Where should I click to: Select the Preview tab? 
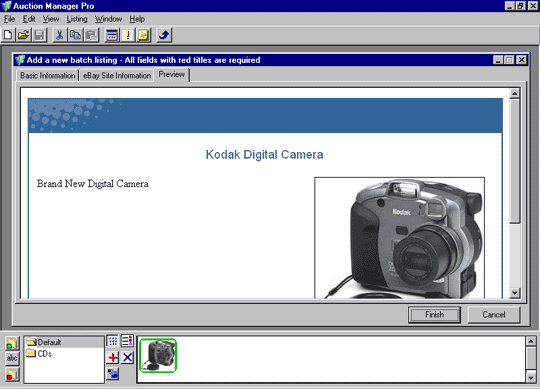(x=172, y=75)
